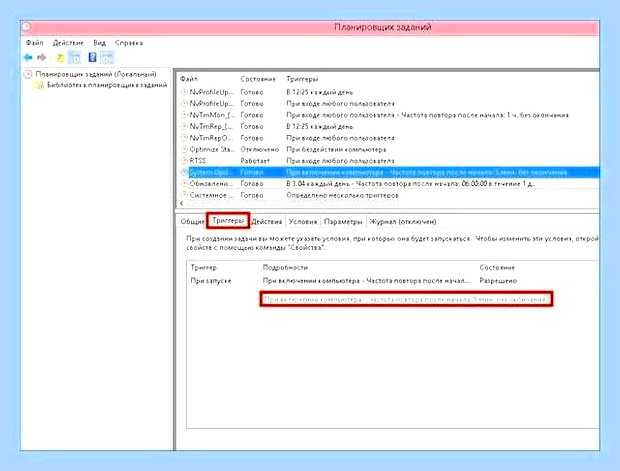
Task: Click the task icon beside Optimize Sta...
Action: coord(184,149)
